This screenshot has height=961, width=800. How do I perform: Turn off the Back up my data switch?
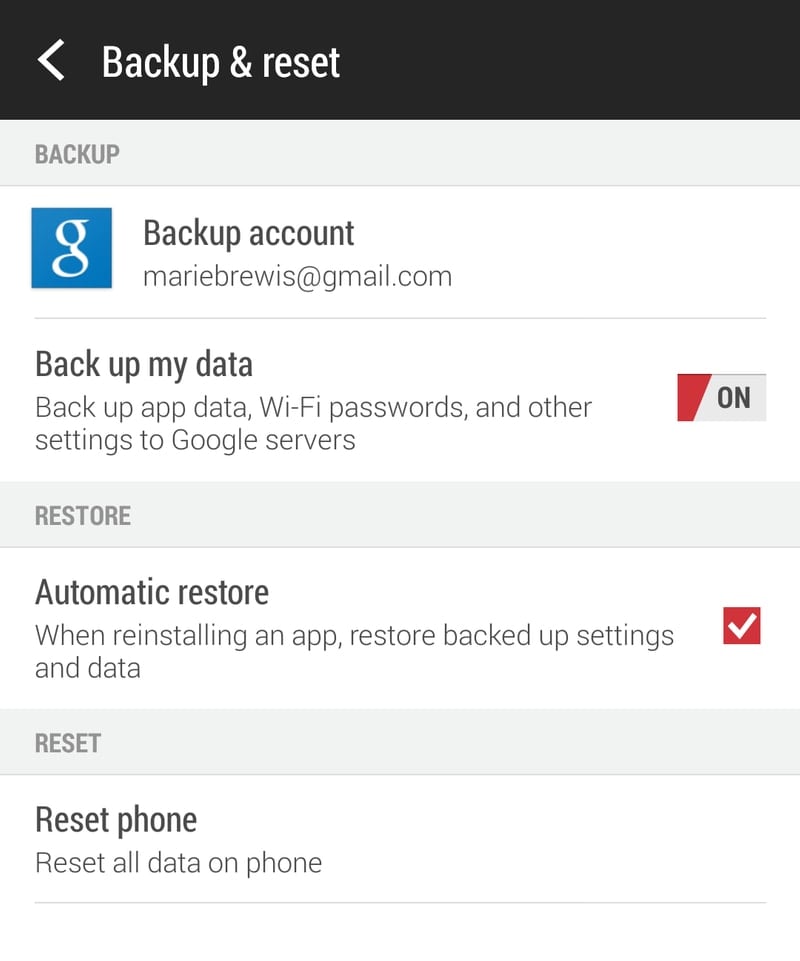721,397
